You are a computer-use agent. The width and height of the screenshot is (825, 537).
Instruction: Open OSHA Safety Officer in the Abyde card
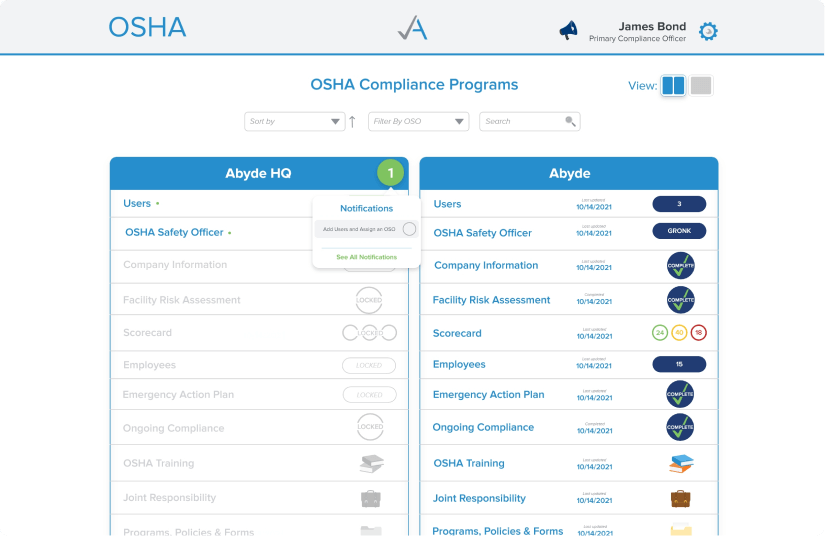pyautogui.click(x=482, y=233)
